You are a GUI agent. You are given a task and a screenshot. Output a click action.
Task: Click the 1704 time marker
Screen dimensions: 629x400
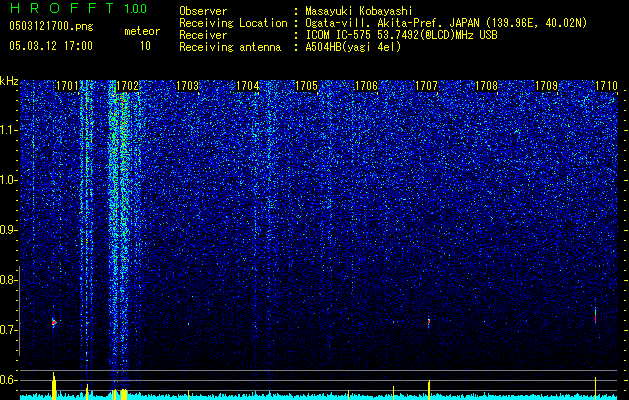click(247, 86)
